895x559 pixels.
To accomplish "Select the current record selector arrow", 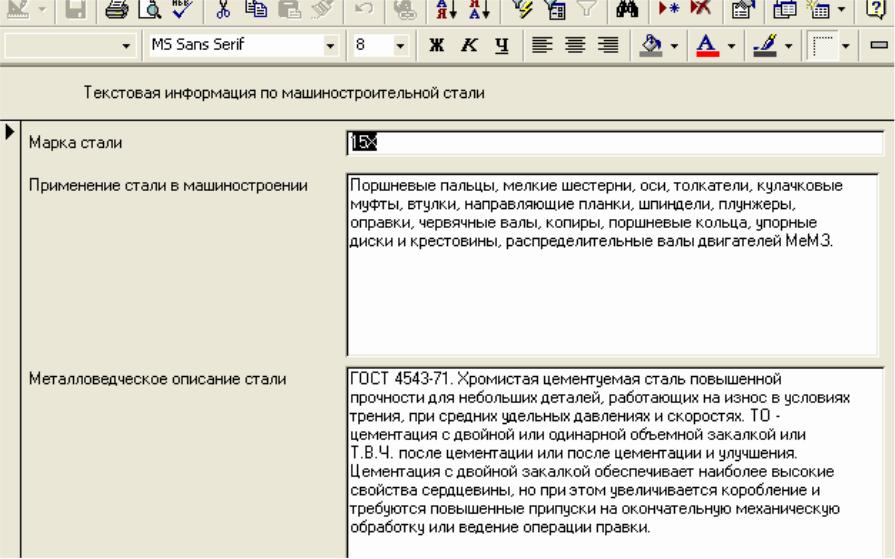I will 10,132.
